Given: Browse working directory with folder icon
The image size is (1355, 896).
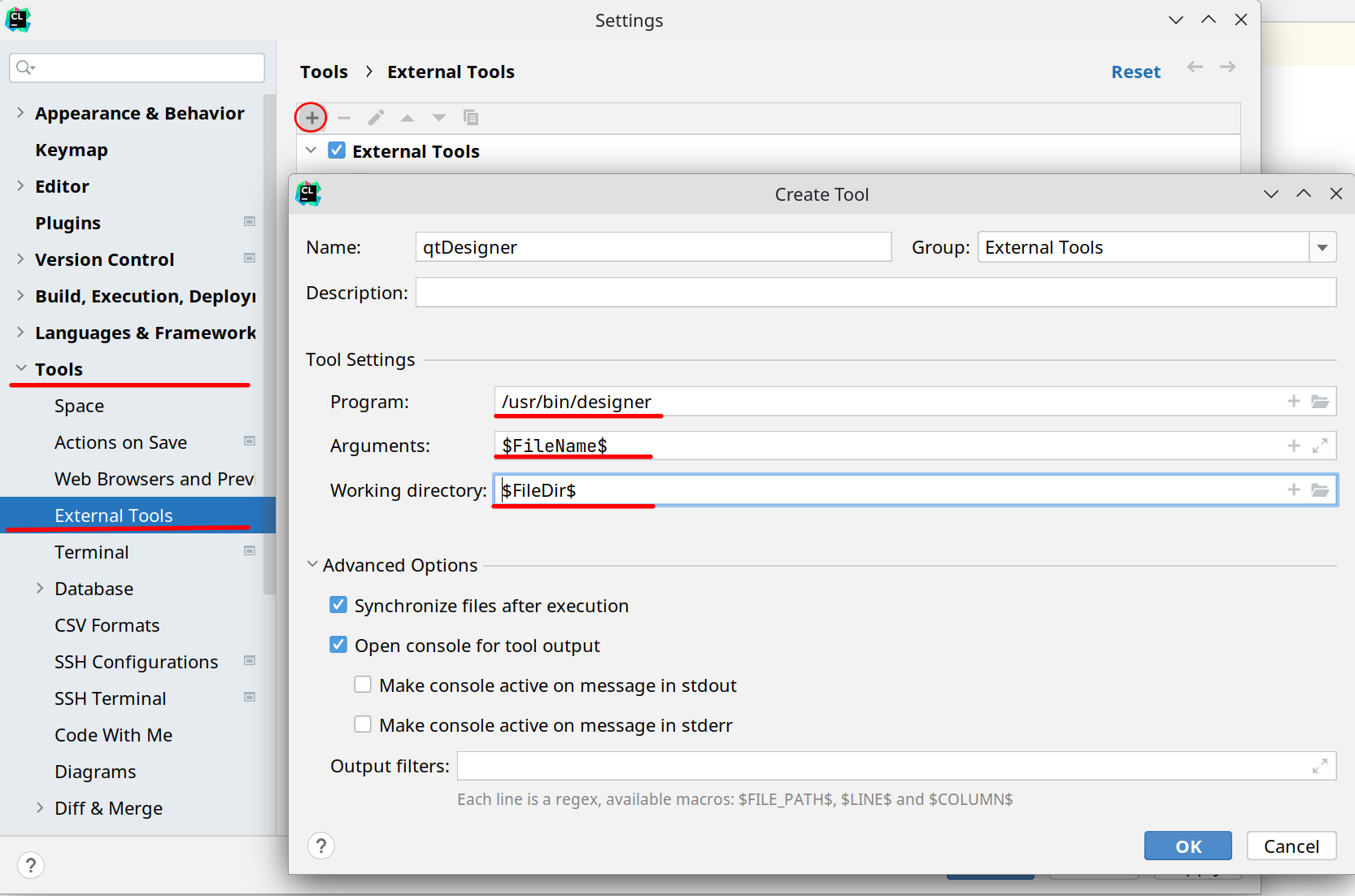Looking at the screenshot, I should click(x=1320, y=489).
